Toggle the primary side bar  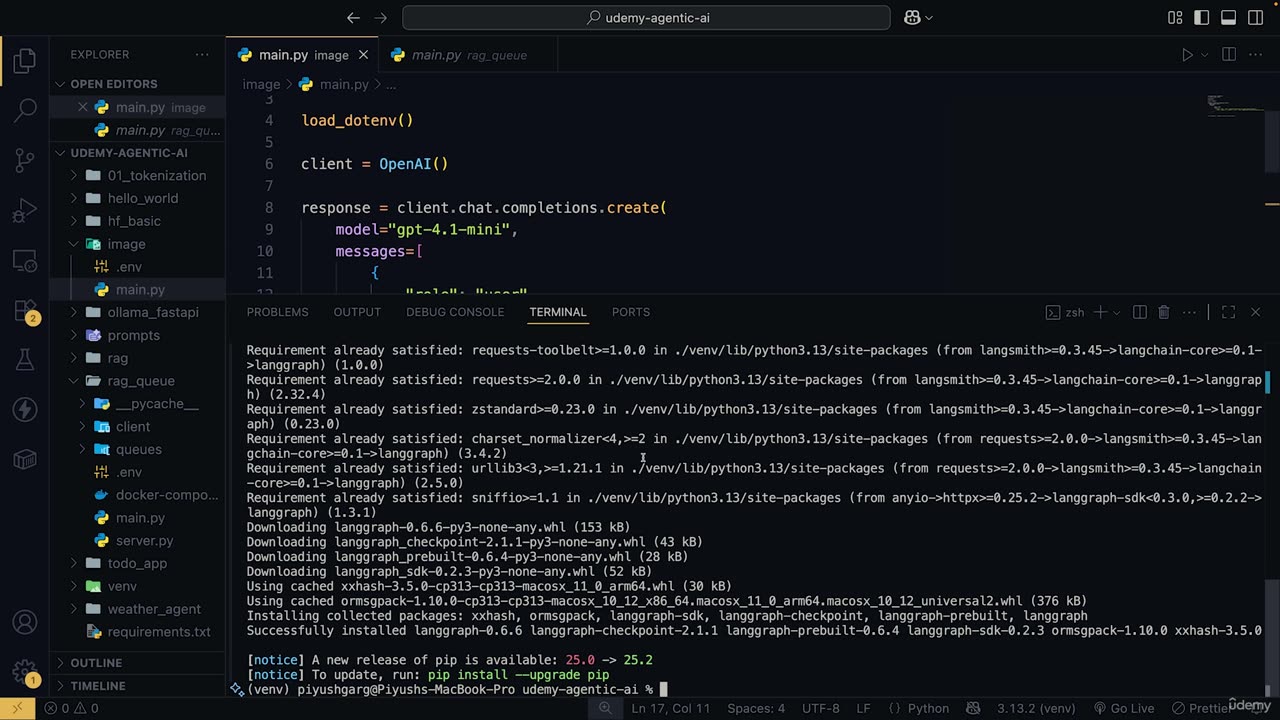tap(1202, 18)
